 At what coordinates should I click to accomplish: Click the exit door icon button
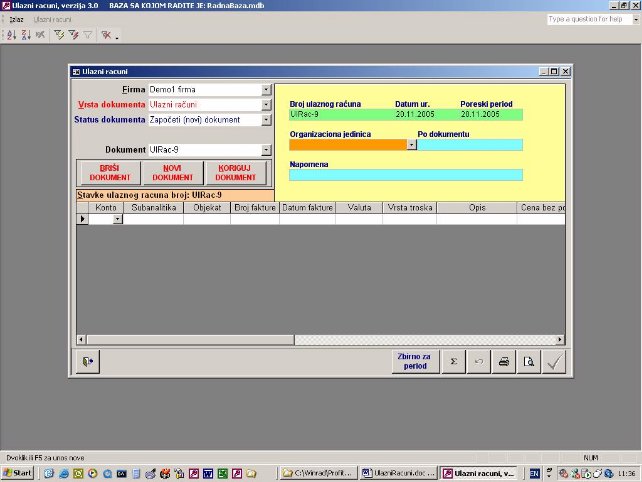tap(89, 362)
